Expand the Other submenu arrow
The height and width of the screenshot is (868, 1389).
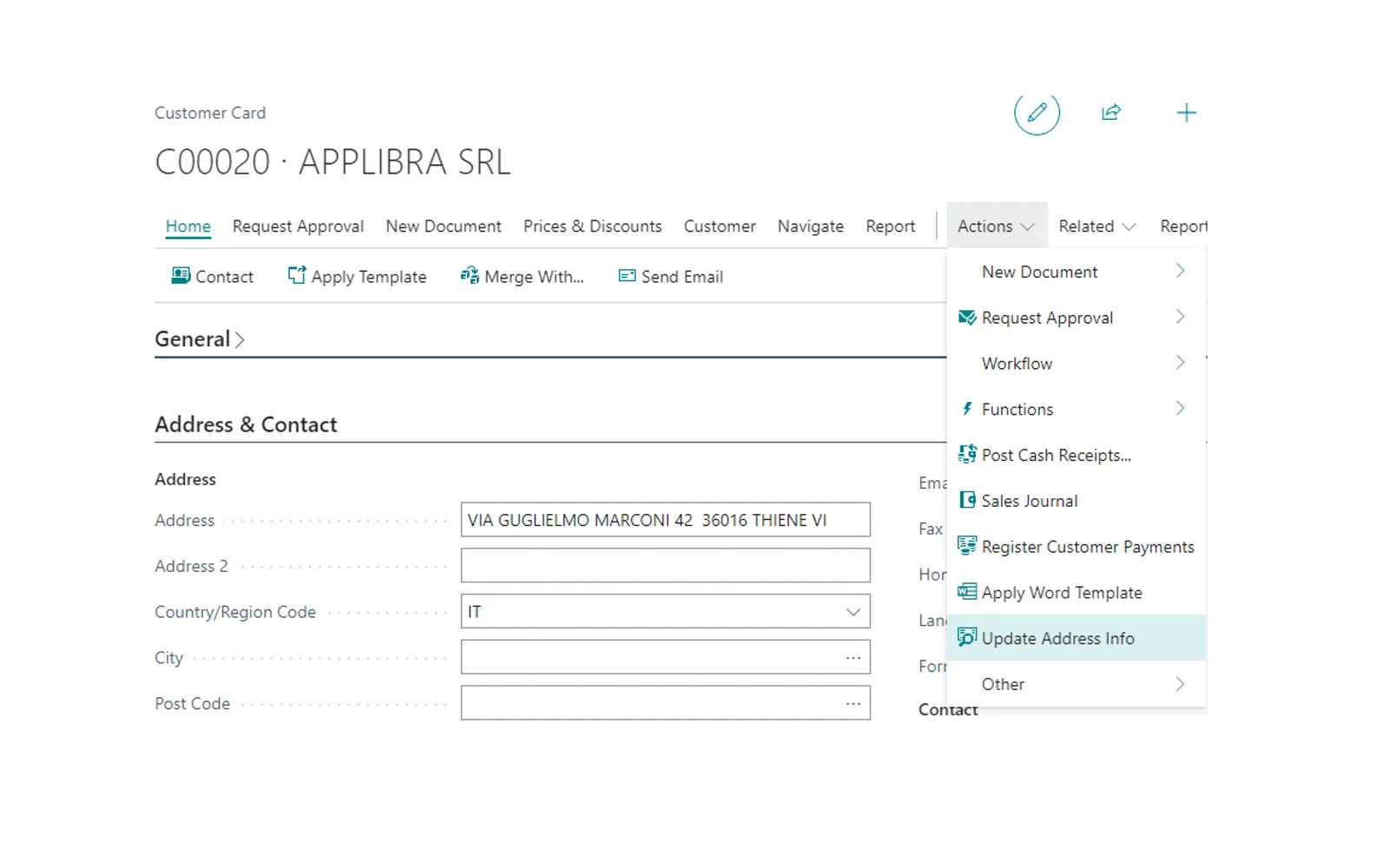coord(1181,684)
